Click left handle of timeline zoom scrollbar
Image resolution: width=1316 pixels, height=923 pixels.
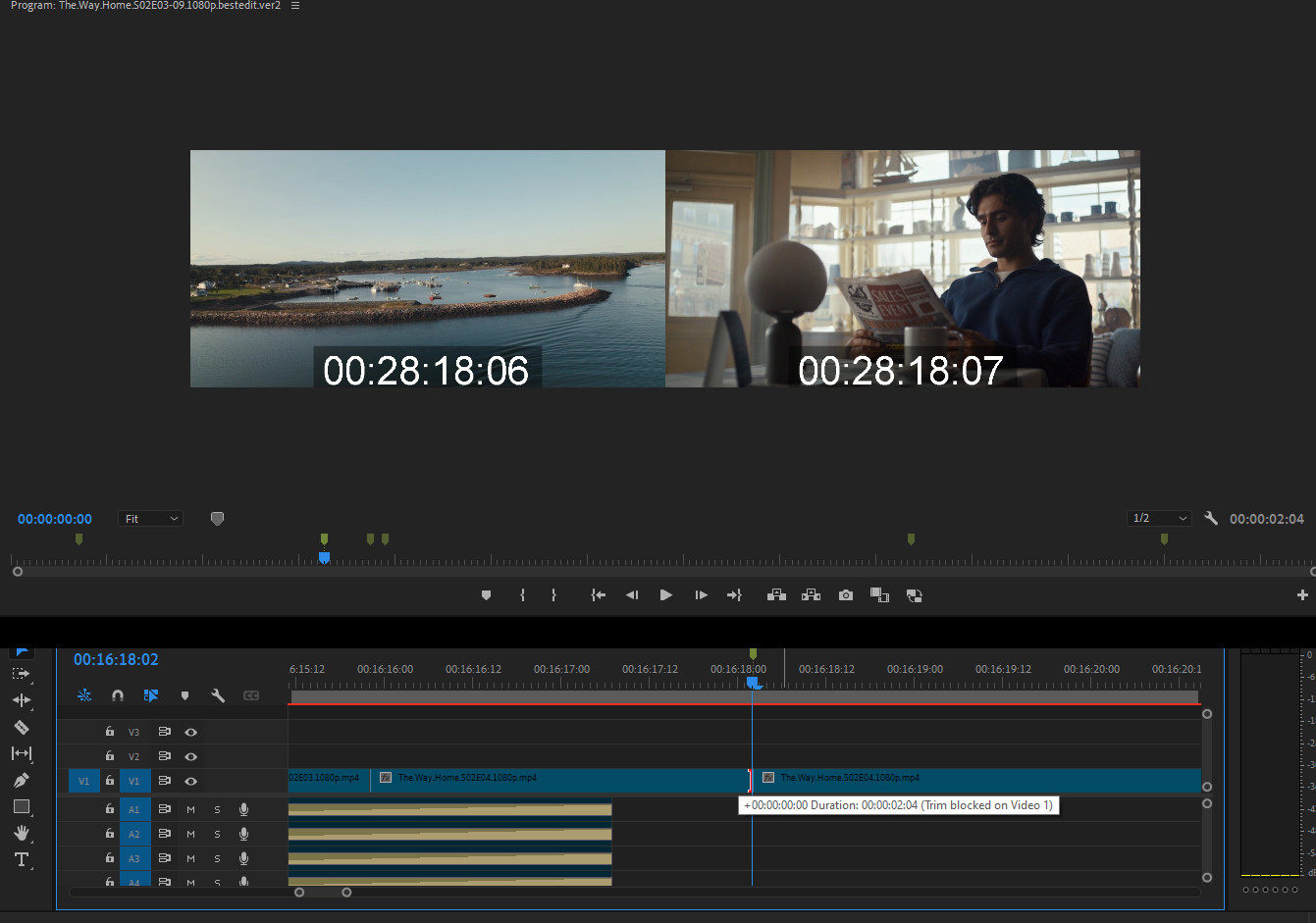pyautogui.click(x=299, y=892)
